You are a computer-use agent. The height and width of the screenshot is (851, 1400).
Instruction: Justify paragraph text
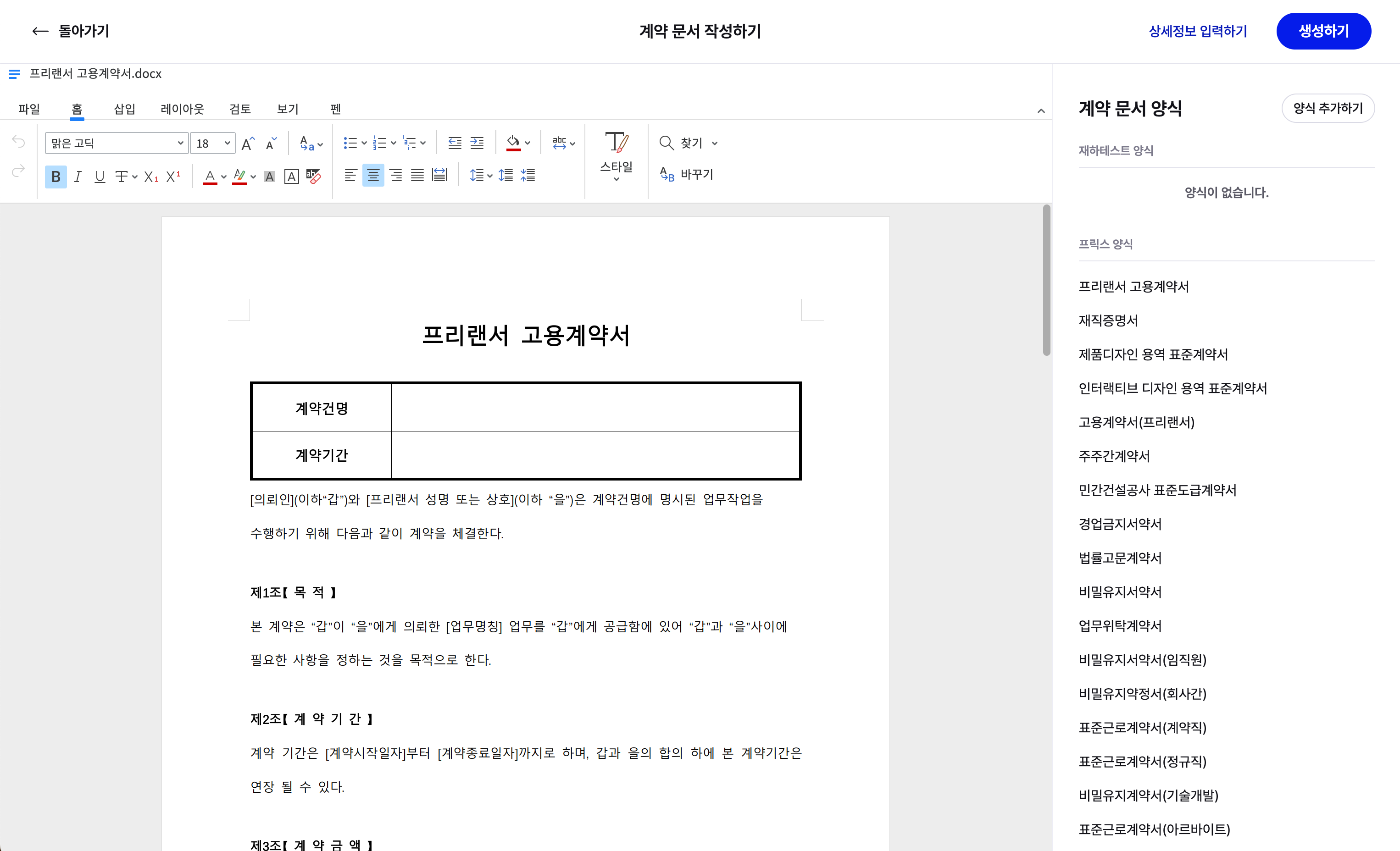(417, 175)
